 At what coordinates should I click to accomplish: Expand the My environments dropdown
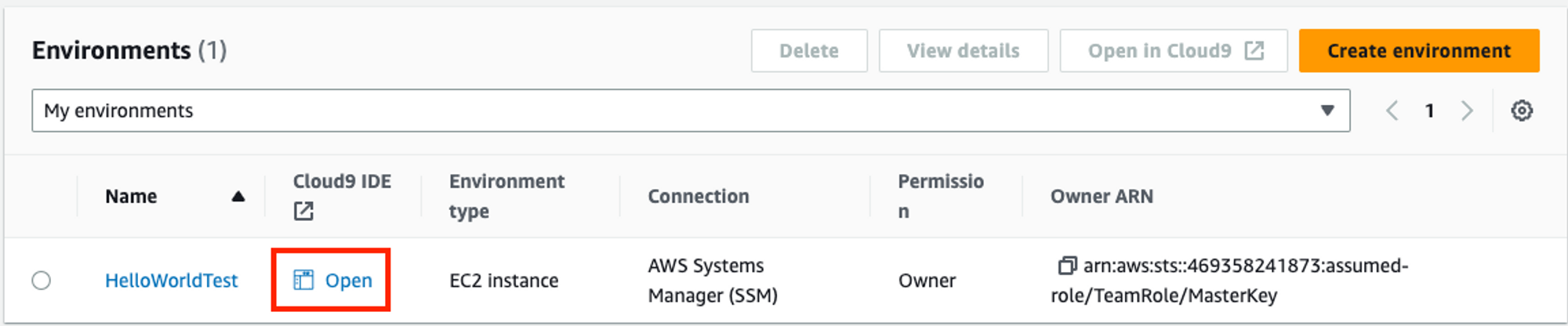point(690,110)
